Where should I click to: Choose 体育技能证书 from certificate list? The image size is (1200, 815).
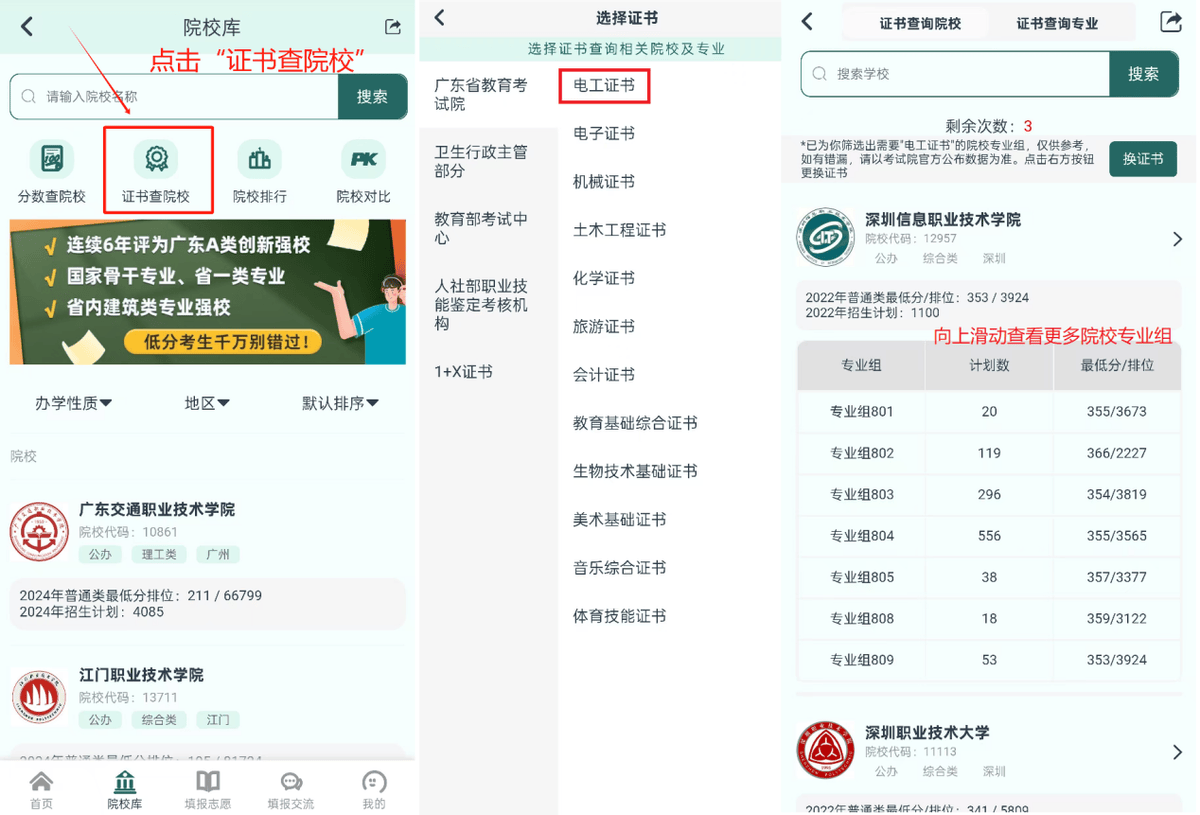click(620, 616)
